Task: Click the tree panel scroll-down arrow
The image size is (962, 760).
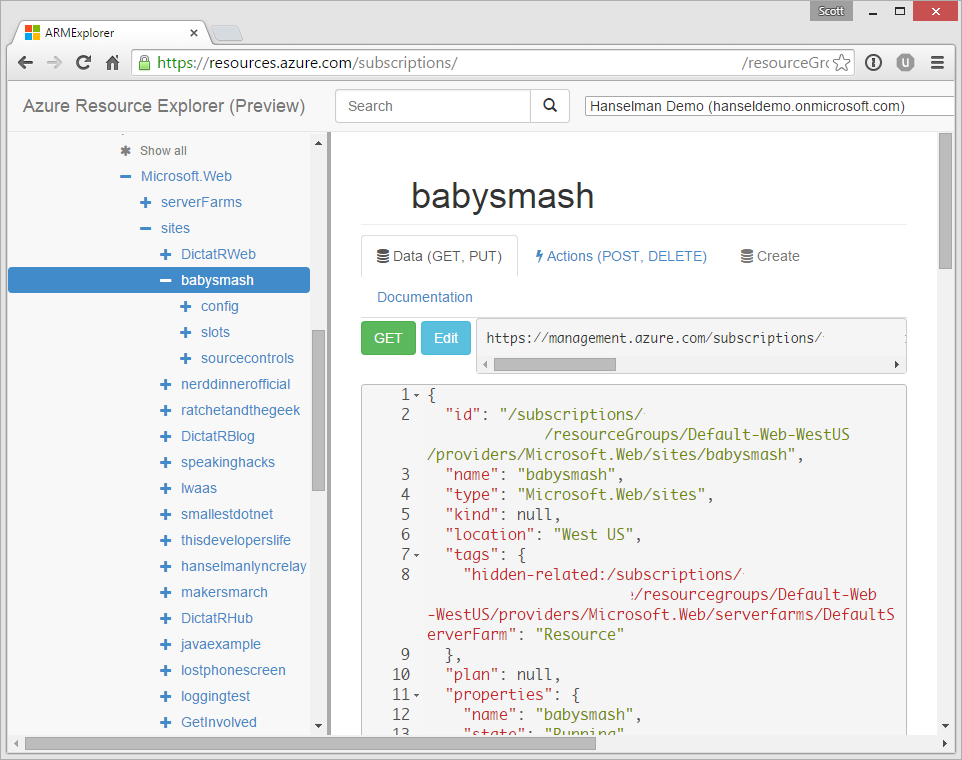Action: point(318,725)
